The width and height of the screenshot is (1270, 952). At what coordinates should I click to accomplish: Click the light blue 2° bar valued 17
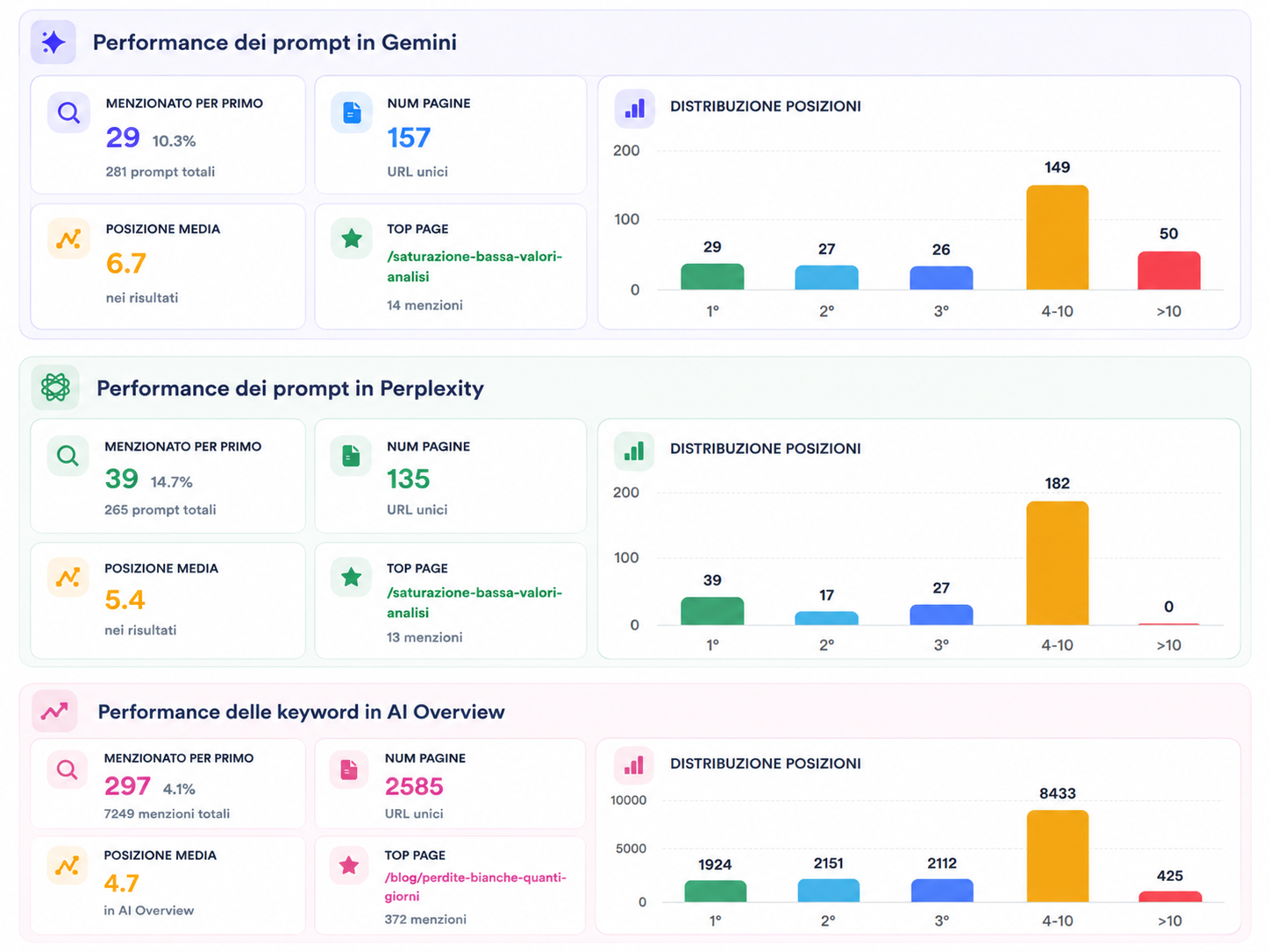tap(826, 618)
